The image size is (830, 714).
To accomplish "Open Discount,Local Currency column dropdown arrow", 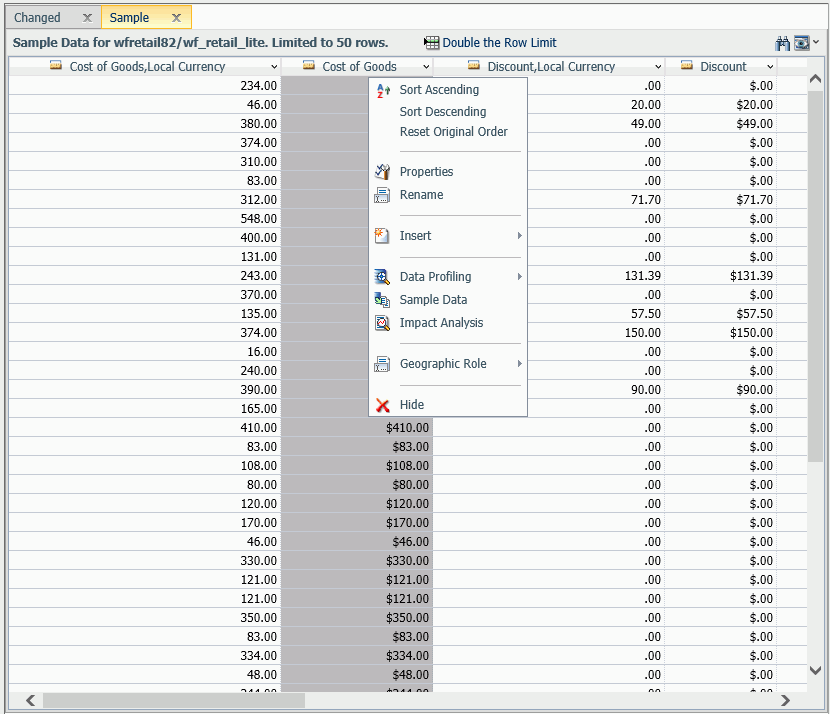I will [x=658, y=67].
